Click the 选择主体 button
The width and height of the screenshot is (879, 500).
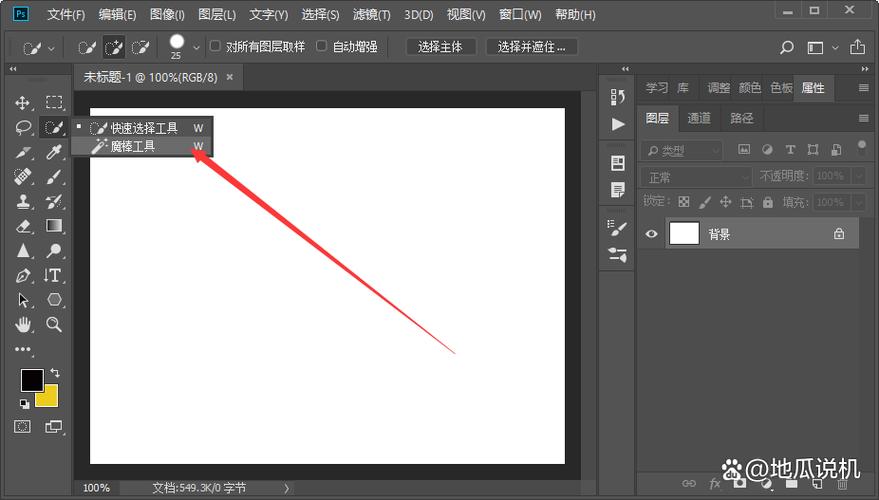tap(441, 47)
